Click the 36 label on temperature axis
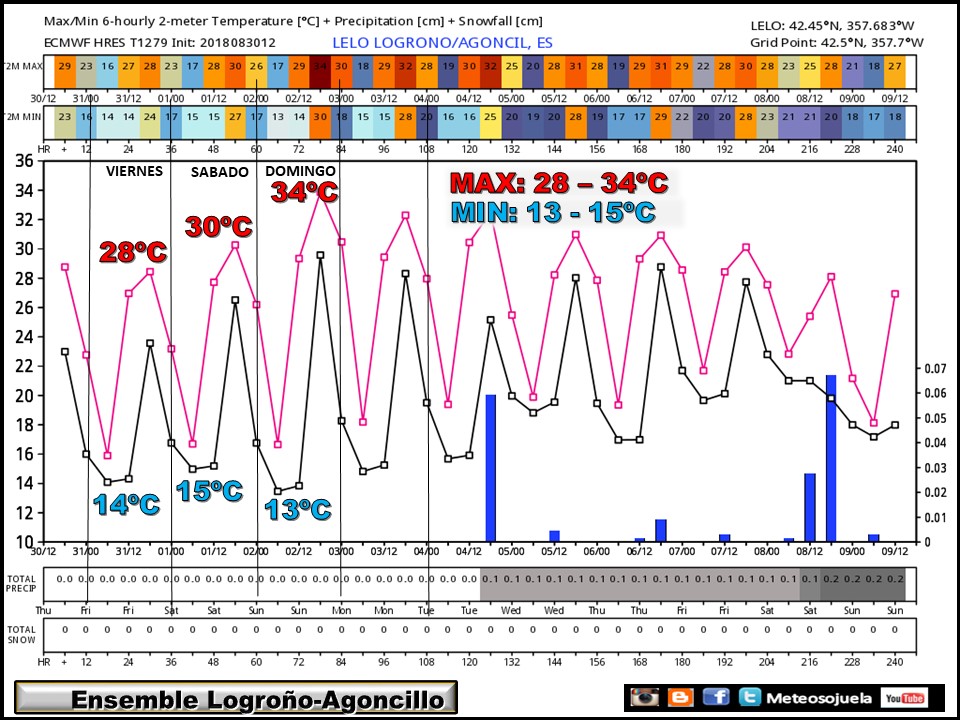The width and height of the screenshot is (960, 720). (x=24, y=161)
